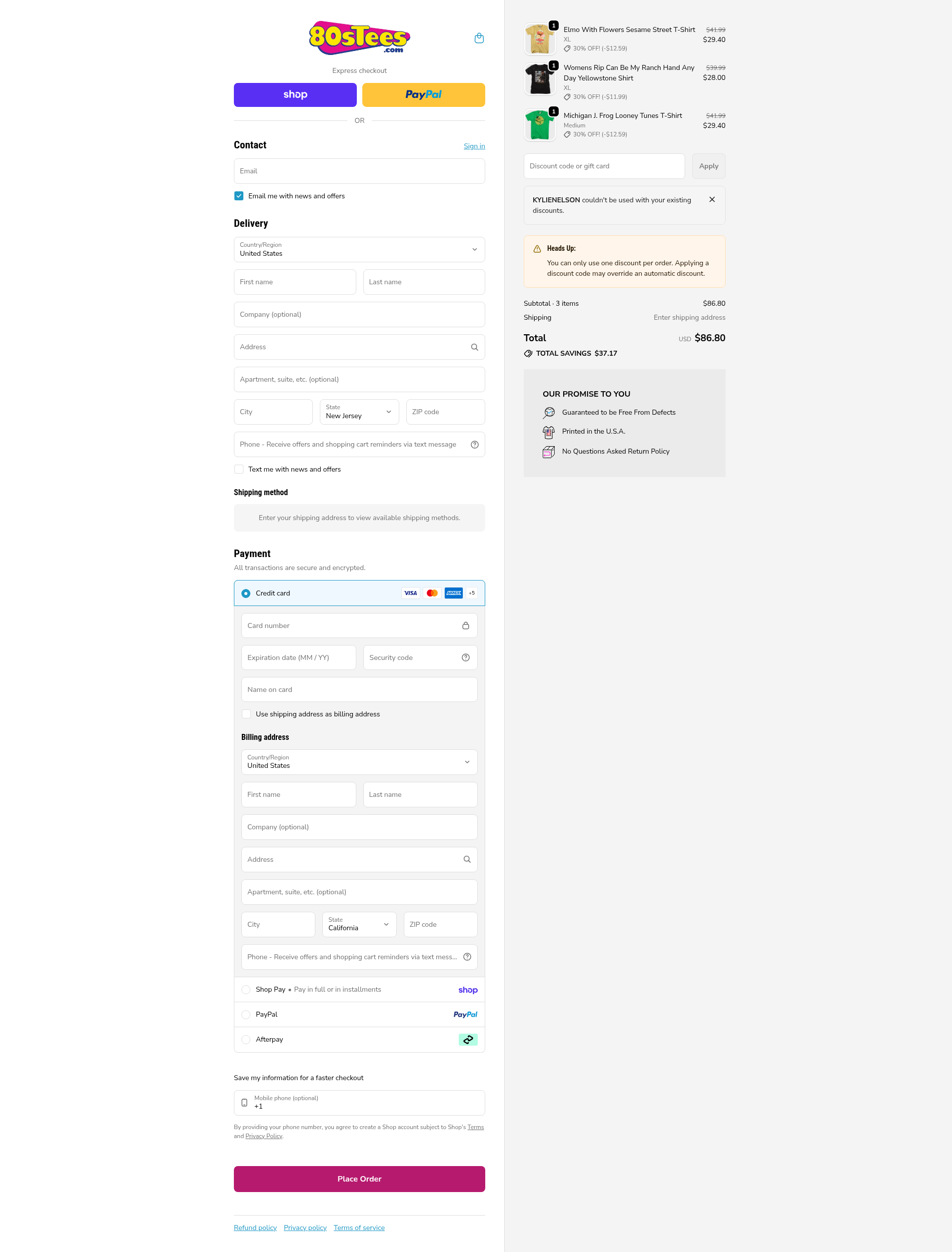Screen dimensions: 952x1252
Task: Click the search icon in delivery Address field
Action: pos(474,347)
